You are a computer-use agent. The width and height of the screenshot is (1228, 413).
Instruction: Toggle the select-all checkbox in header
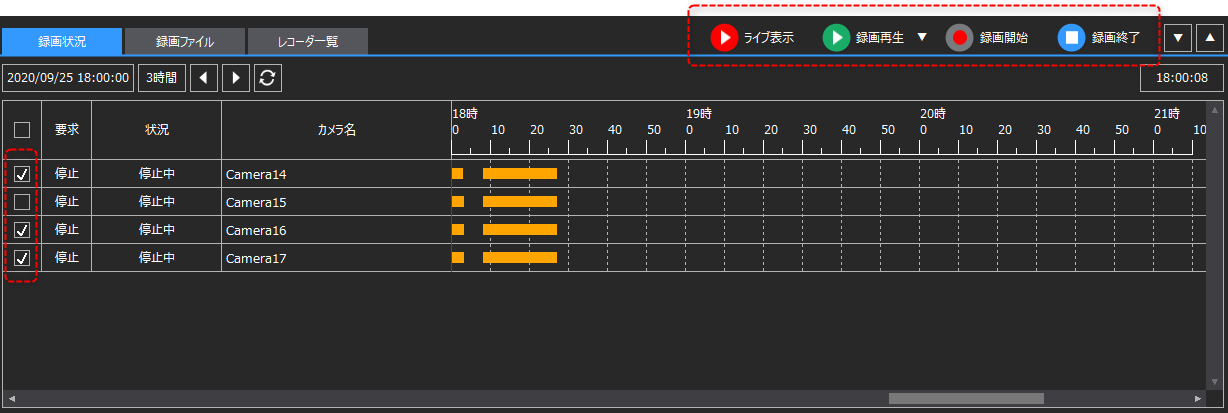22,129
